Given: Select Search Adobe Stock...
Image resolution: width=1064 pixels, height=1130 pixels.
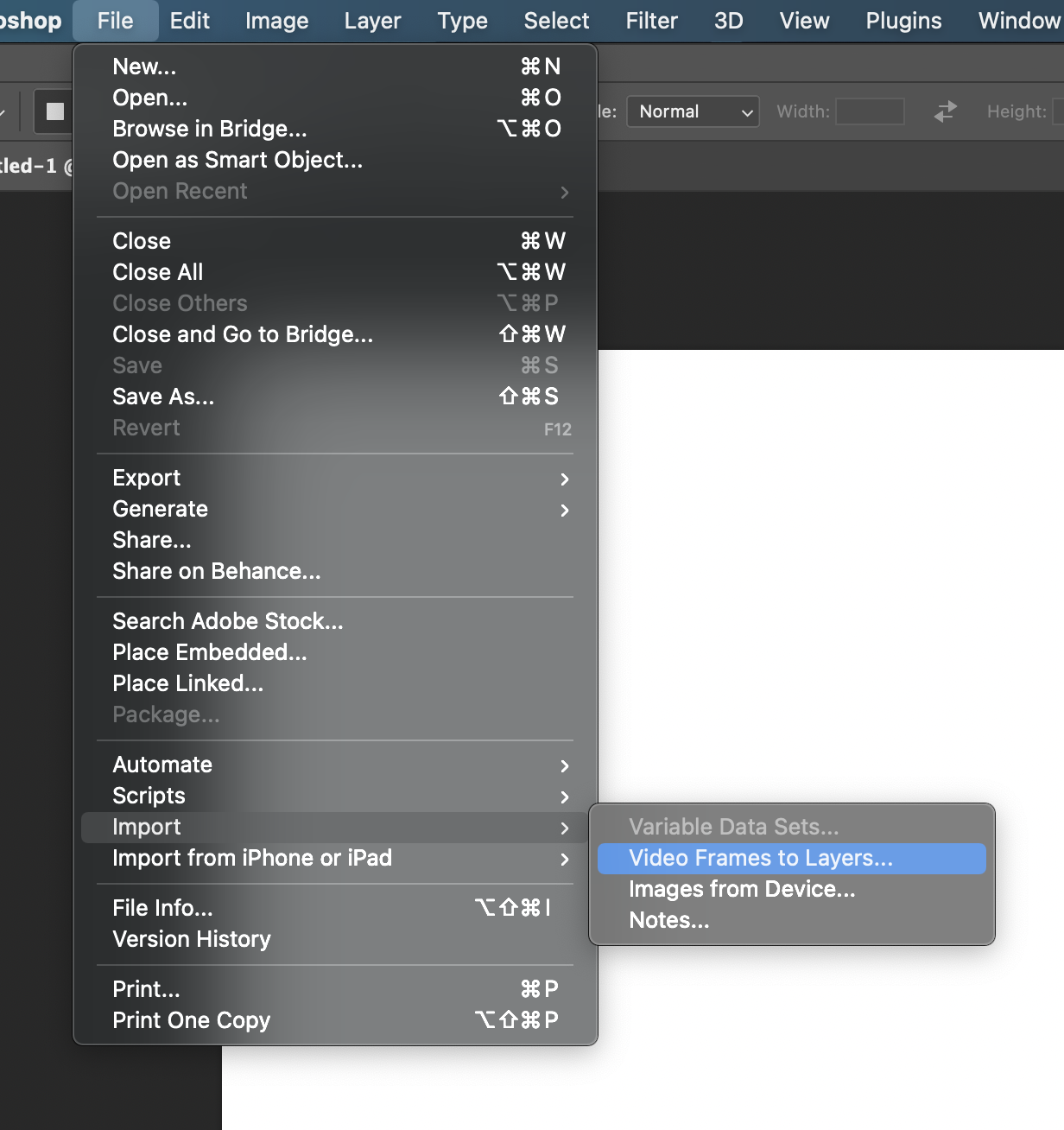Looking at the screenshot, I should coord(335,621).
